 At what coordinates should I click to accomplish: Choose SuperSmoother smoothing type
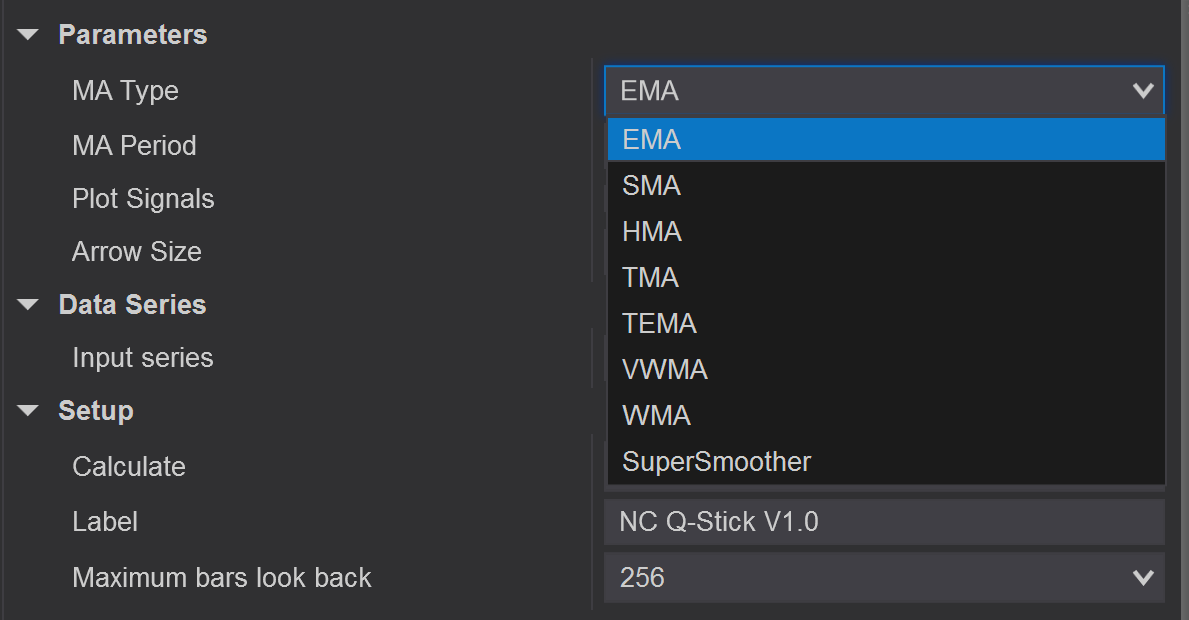715,461
